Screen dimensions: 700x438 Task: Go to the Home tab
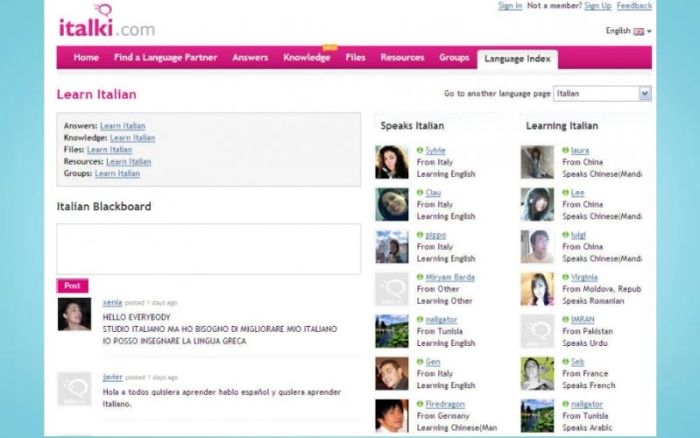pyautogui.click(x=86, y=57)
